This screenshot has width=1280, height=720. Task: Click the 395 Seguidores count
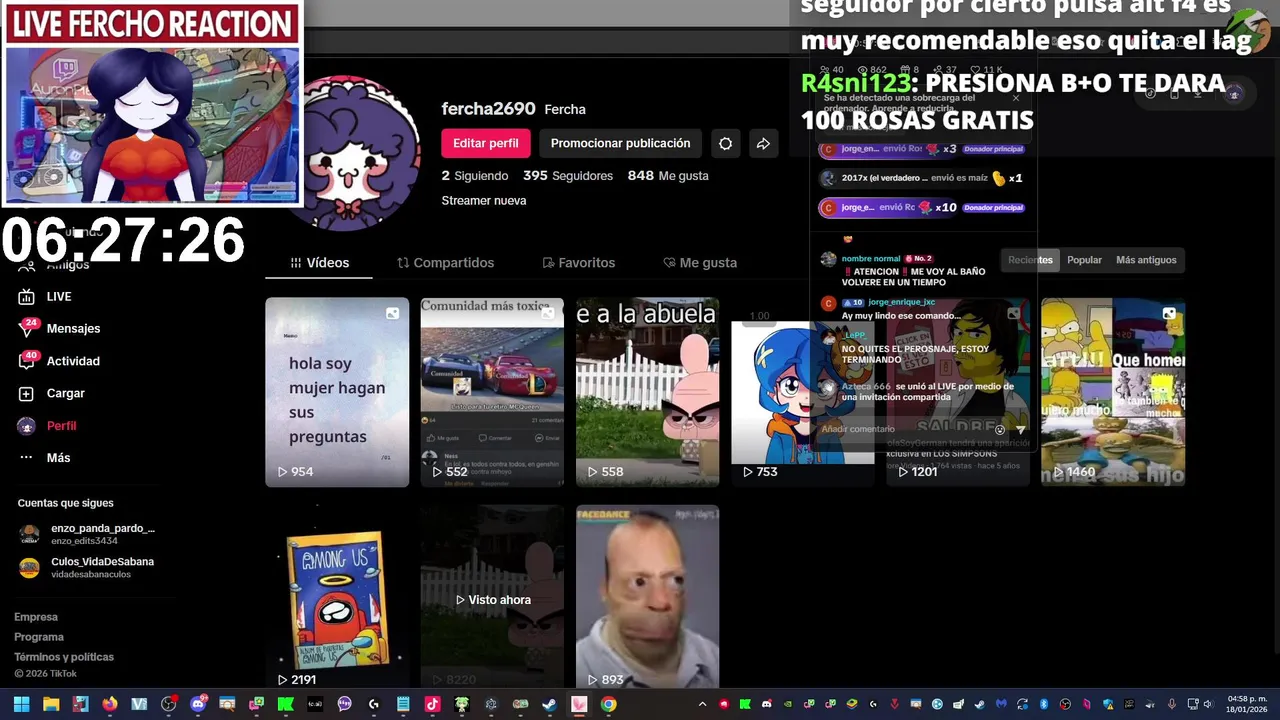tap(568, 176)
